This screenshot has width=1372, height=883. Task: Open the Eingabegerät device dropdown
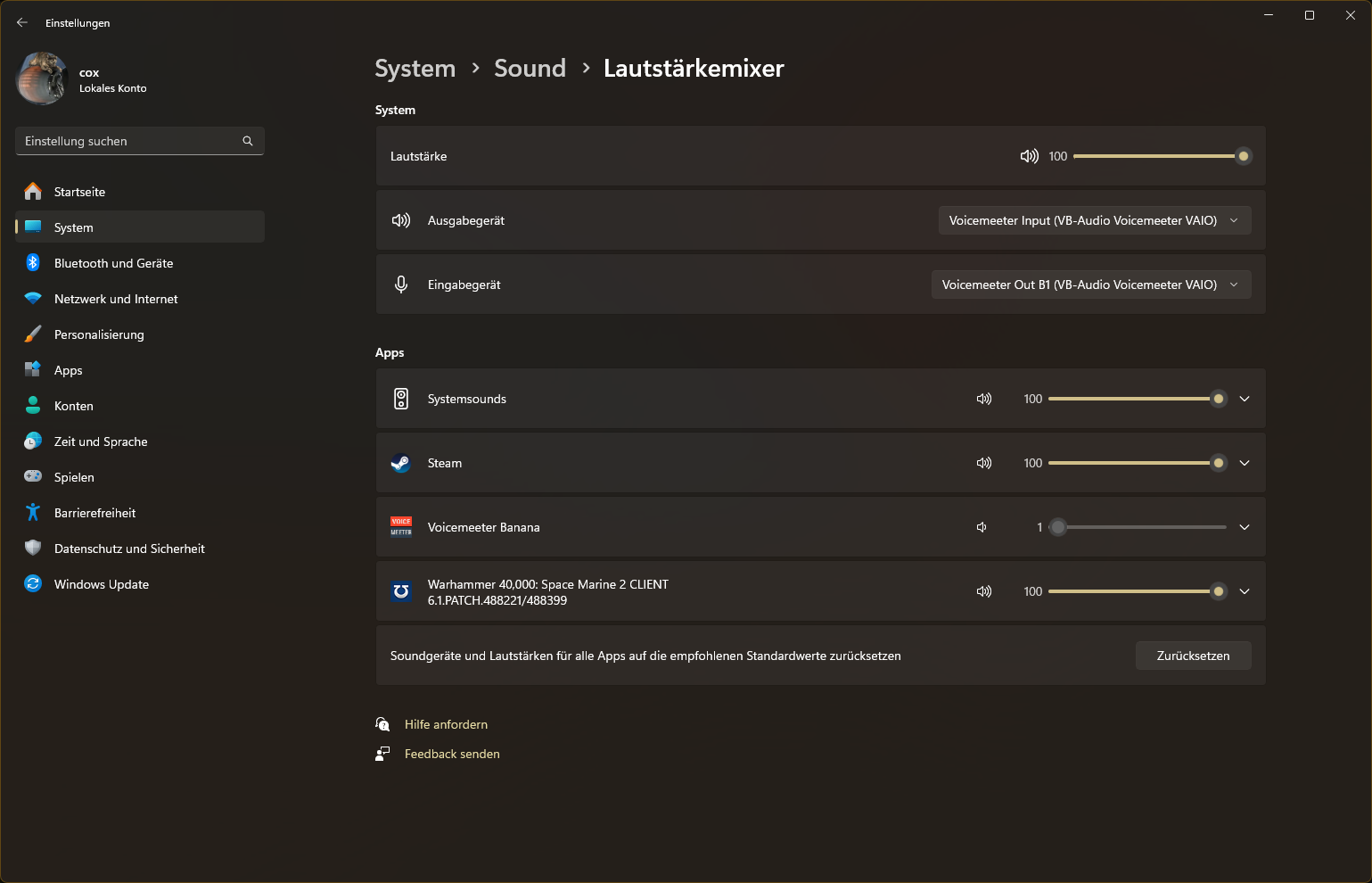pyautogui.click(x=1091, y=285)
